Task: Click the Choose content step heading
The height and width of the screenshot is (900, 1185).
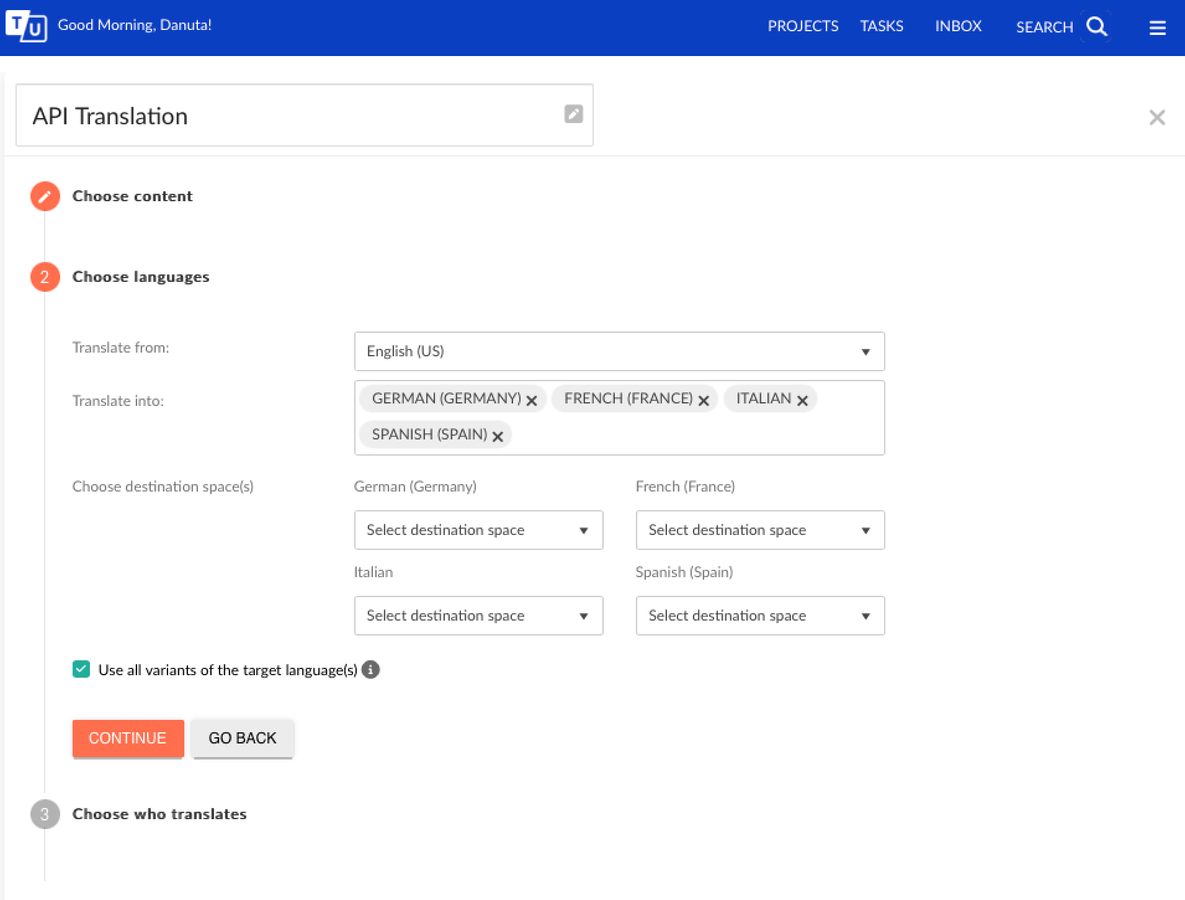Action: point(132,196)
